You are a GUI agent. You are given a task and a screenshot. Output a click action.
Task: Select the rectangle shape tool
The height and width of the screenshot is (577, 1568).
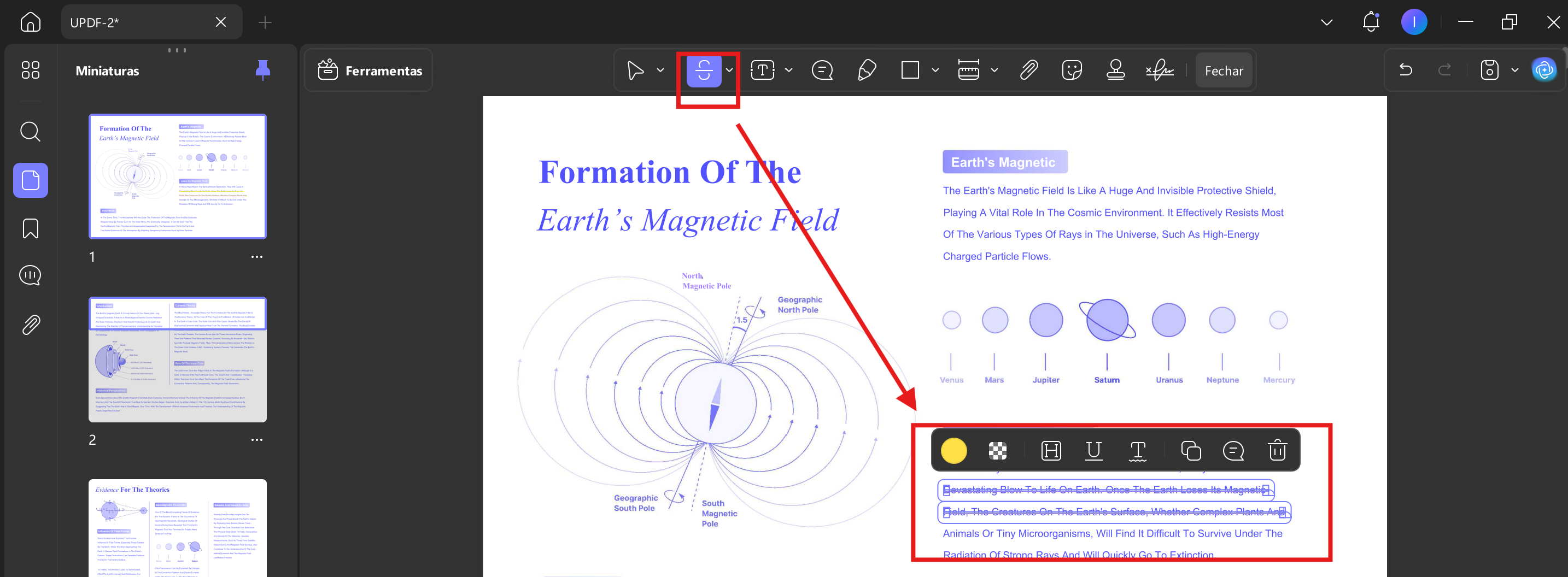(910, 70)
